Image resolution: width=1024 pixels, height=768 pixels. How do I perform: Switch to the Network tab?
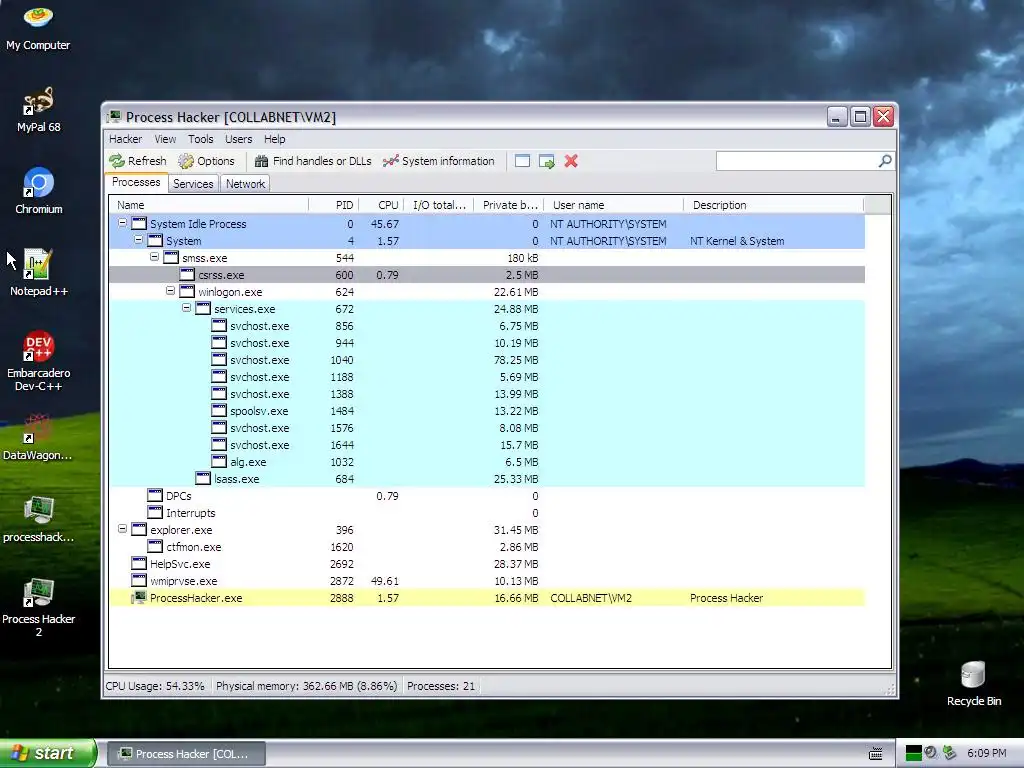[x=246, y=184]
